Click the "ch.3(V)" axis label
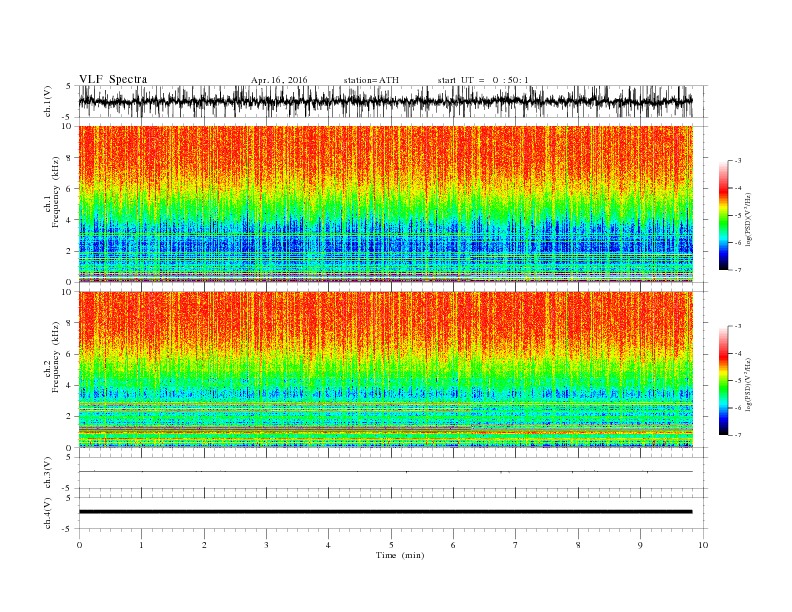The width and height of the screenshot is (792, 612). pyautogui.click(x=48, y=473)
